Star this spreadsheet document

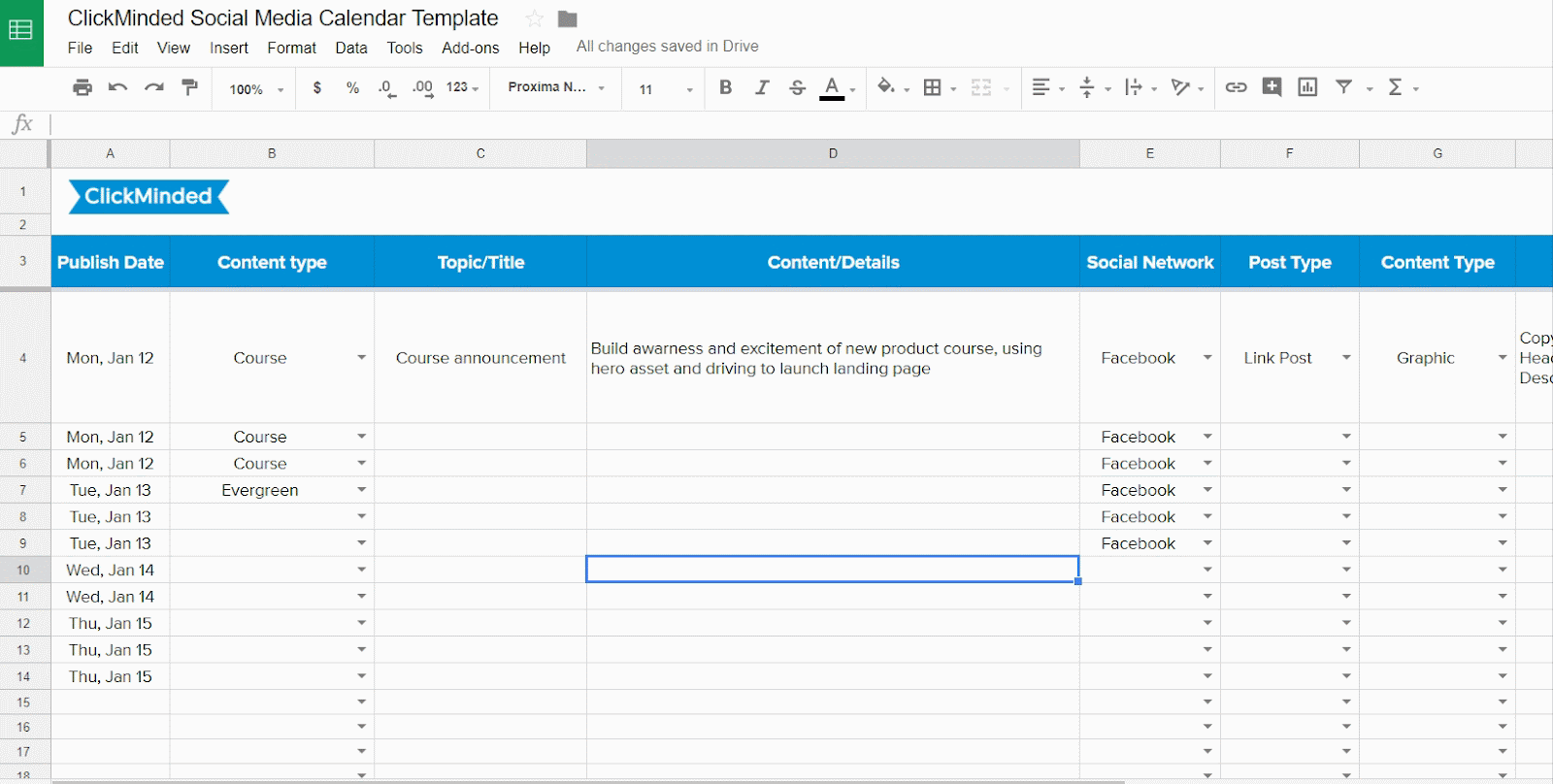[x=534, y=18]
